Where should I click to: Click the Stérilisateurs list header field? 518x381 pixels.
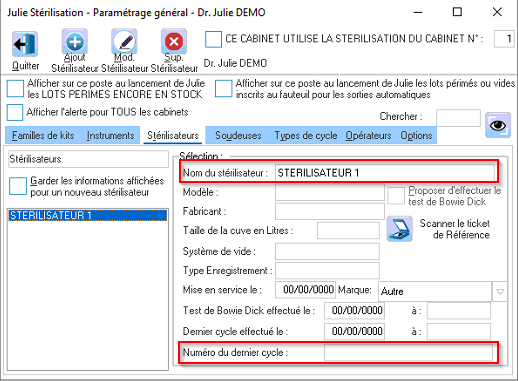(x=88, y=159)
